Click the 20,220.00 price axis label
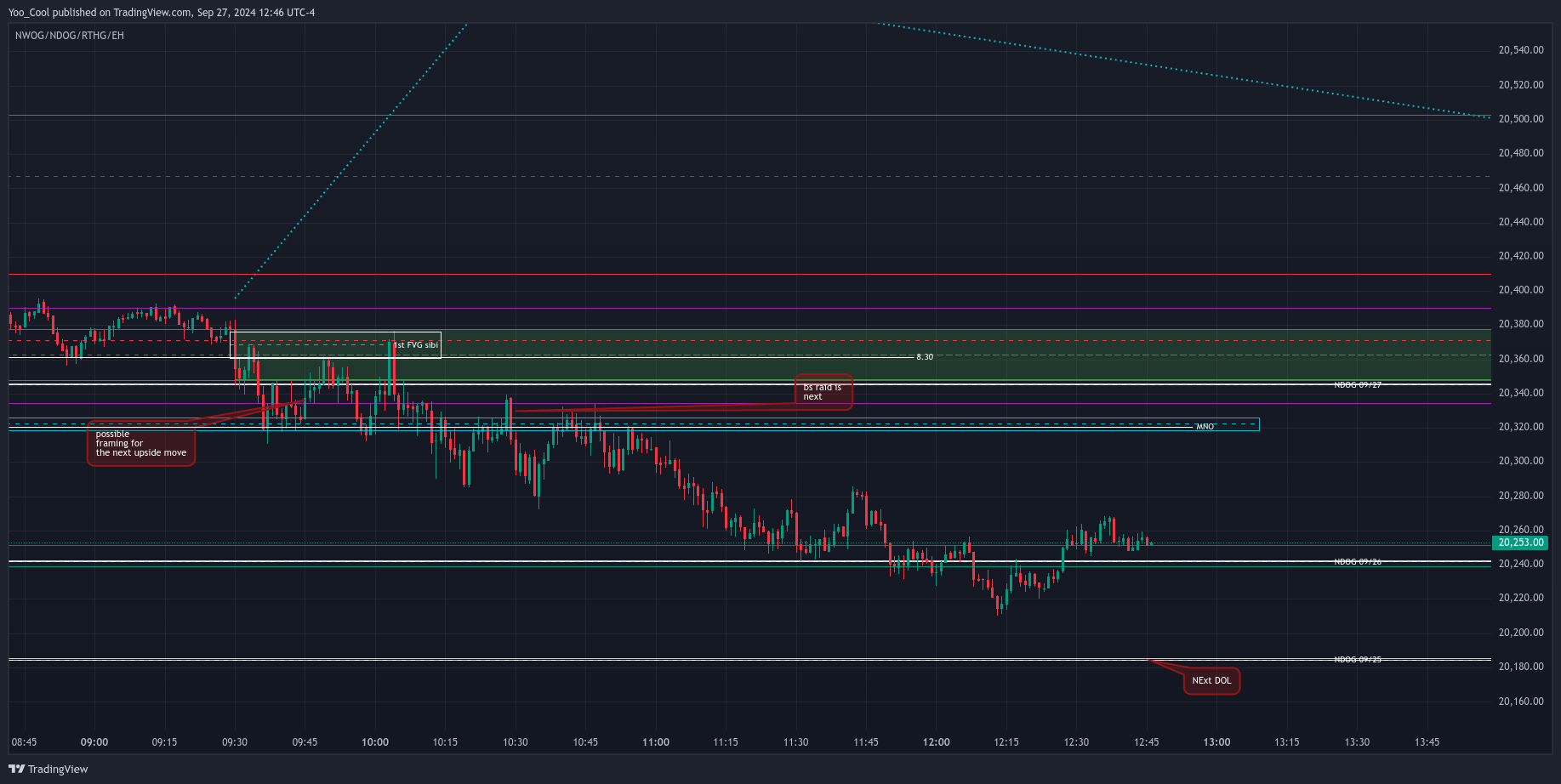 [1520, 598]
